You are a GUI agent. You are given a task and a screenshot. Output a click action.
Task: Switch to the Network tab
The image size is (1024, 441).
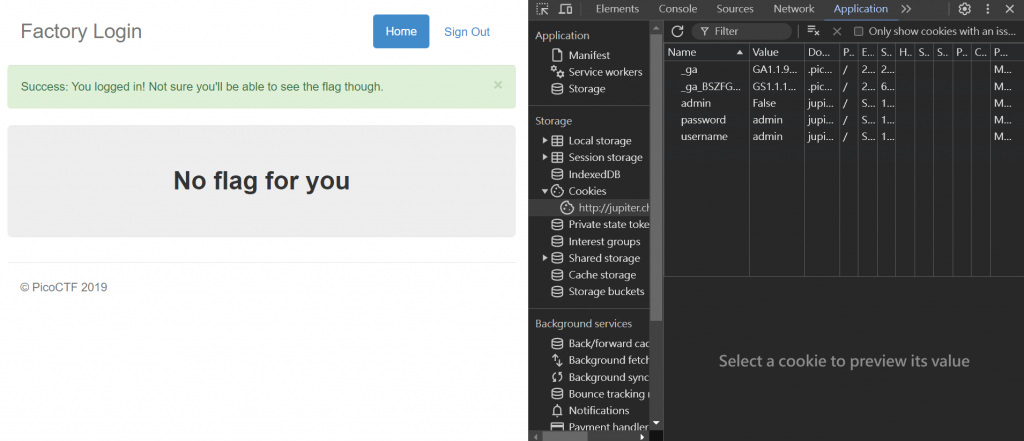pos(793,9)
